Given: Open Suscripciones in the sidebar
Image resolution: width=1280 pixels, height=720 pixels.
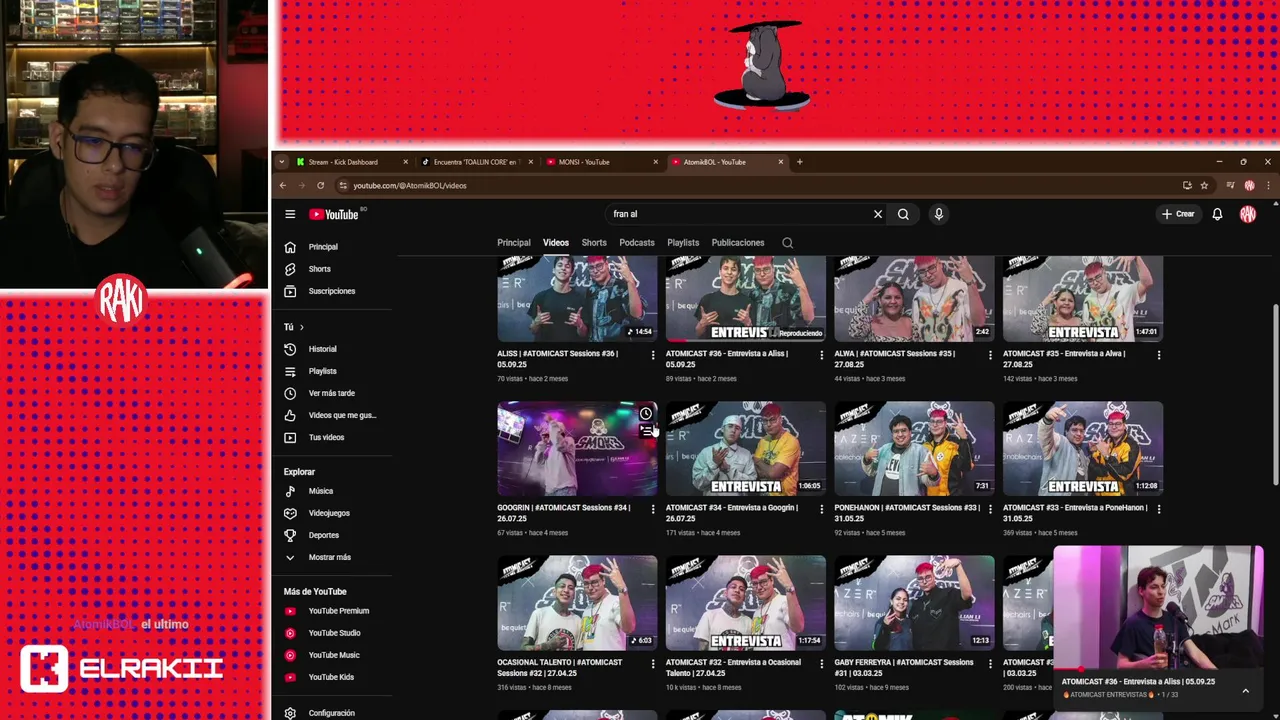Looking at the screenshot, I should click(330, 291).
